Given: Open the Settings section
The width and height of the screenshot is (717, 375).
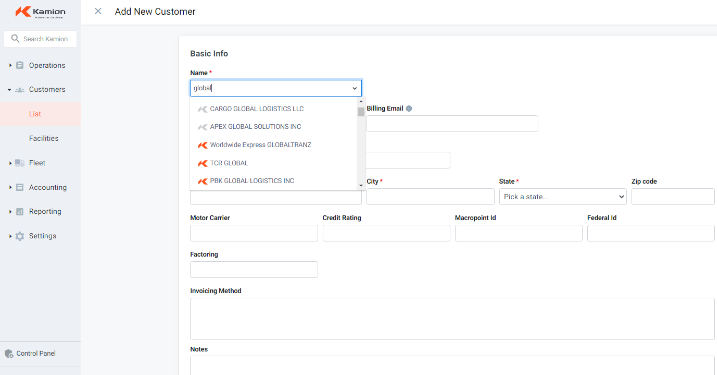Looking at the screenshot, I should [43, 236].
